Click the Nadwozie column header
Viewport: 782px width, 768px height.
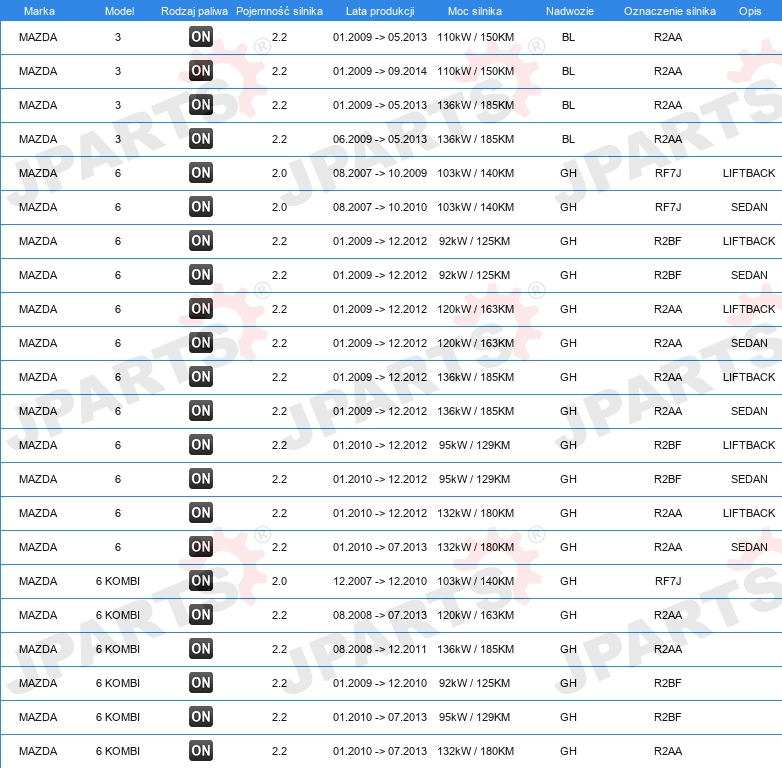570,11
